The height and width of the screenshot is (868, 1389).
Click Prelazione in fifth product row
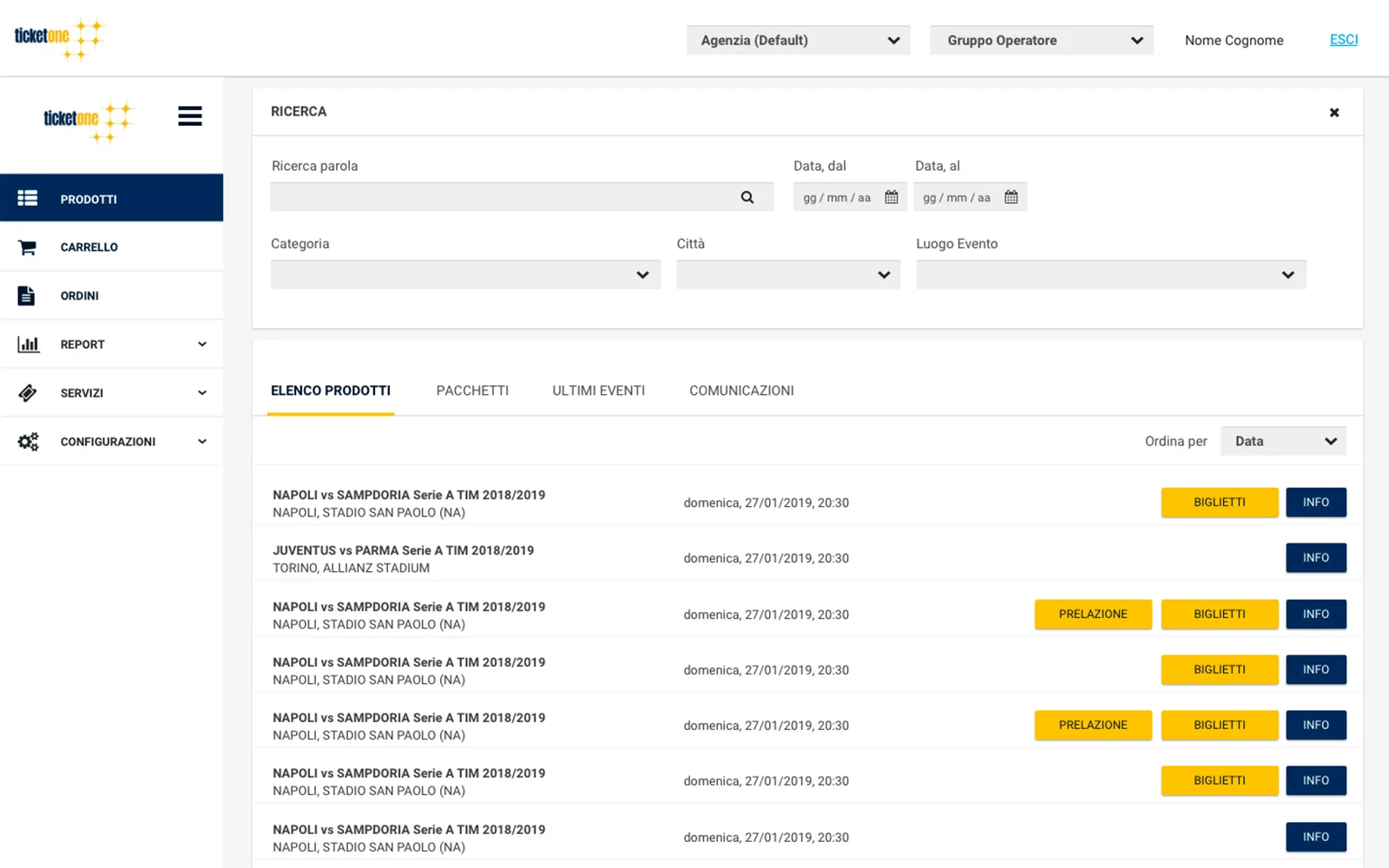pos(1093,726)
